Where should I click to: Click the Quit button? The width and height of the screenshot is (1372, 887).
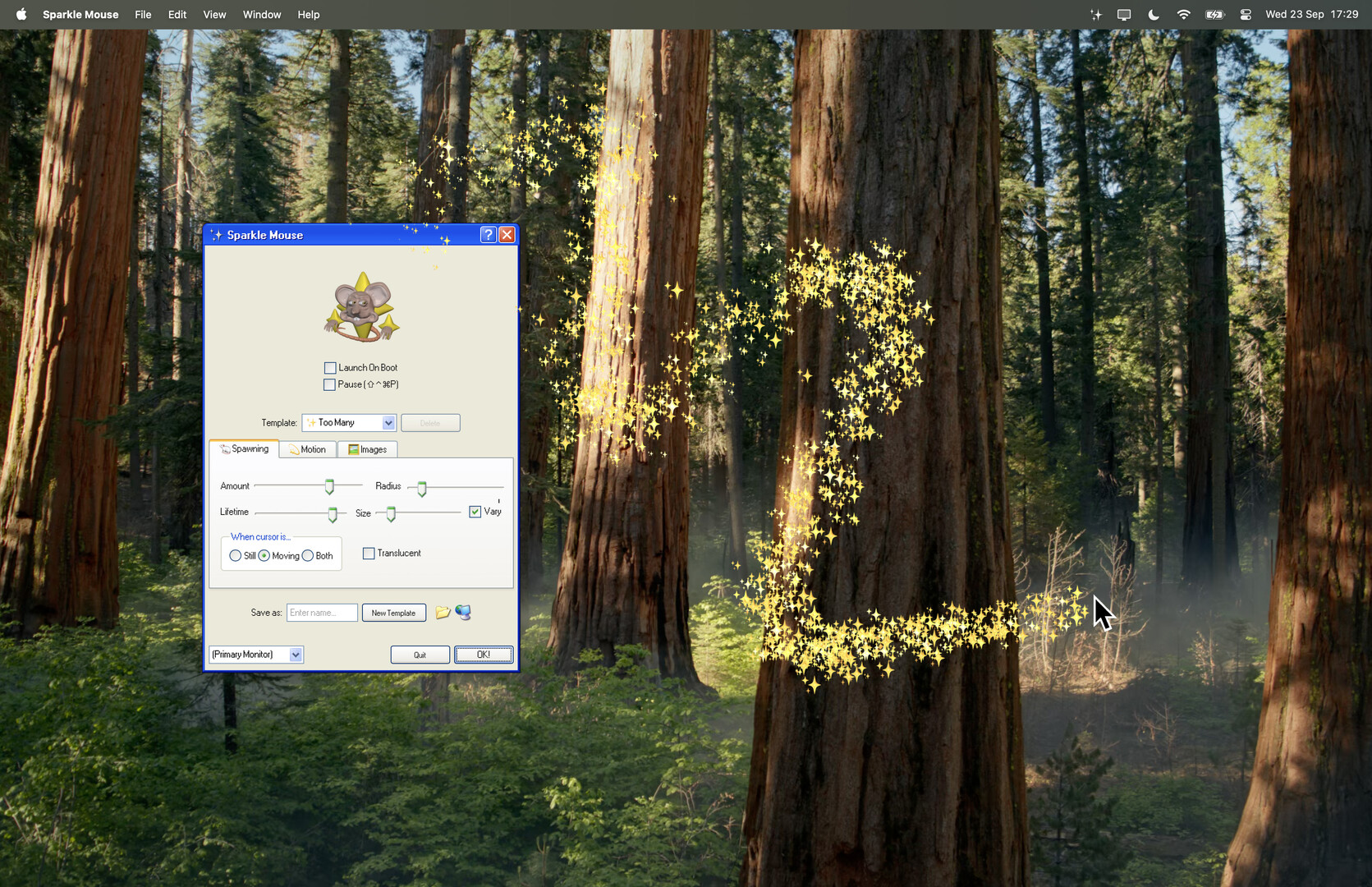coord(420,655)
